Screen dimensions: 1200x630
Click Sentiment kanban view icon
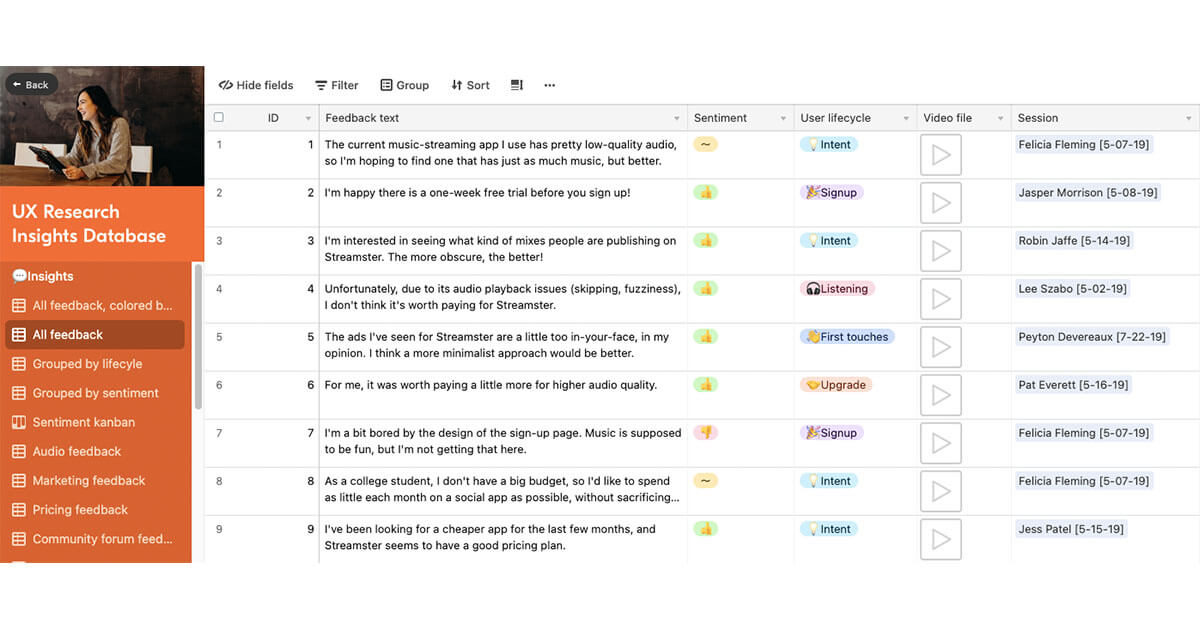click(18, 422)
